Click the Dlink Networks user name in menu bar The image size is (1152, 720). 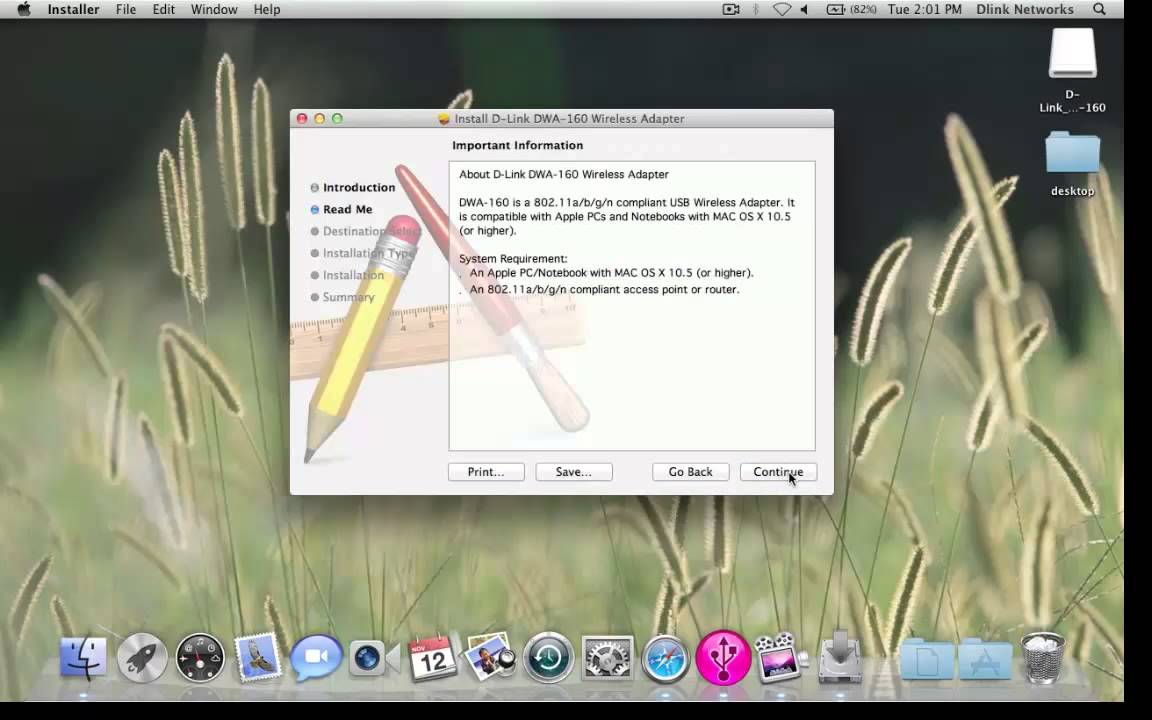(x=1025, y=10)
